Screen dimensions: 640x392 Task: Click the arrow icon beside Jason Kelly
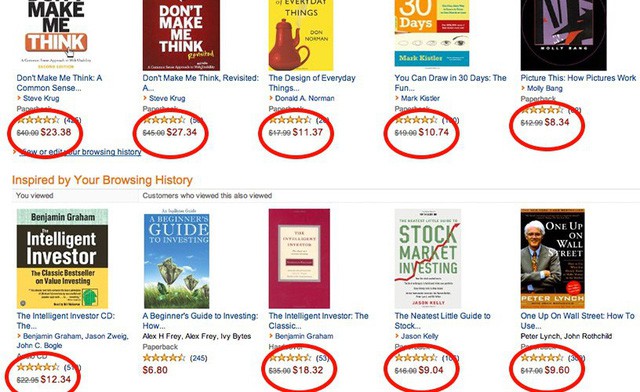[397, 336]
